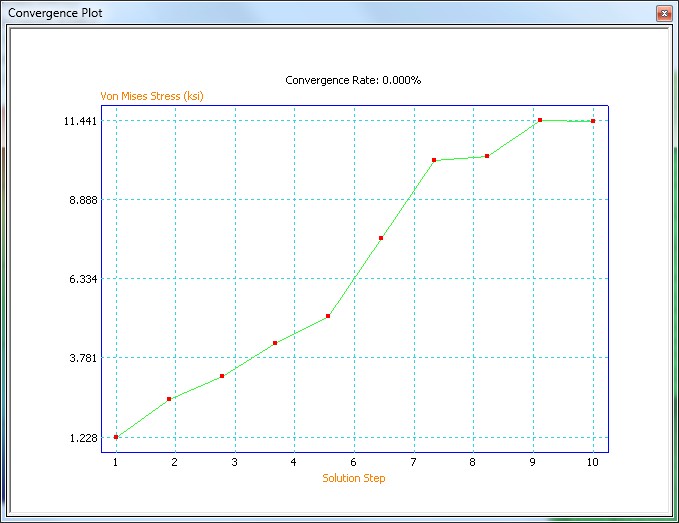Screen dimensions: 679x523
Task: Click the x-axis label 1
Action: coord(115,462)
